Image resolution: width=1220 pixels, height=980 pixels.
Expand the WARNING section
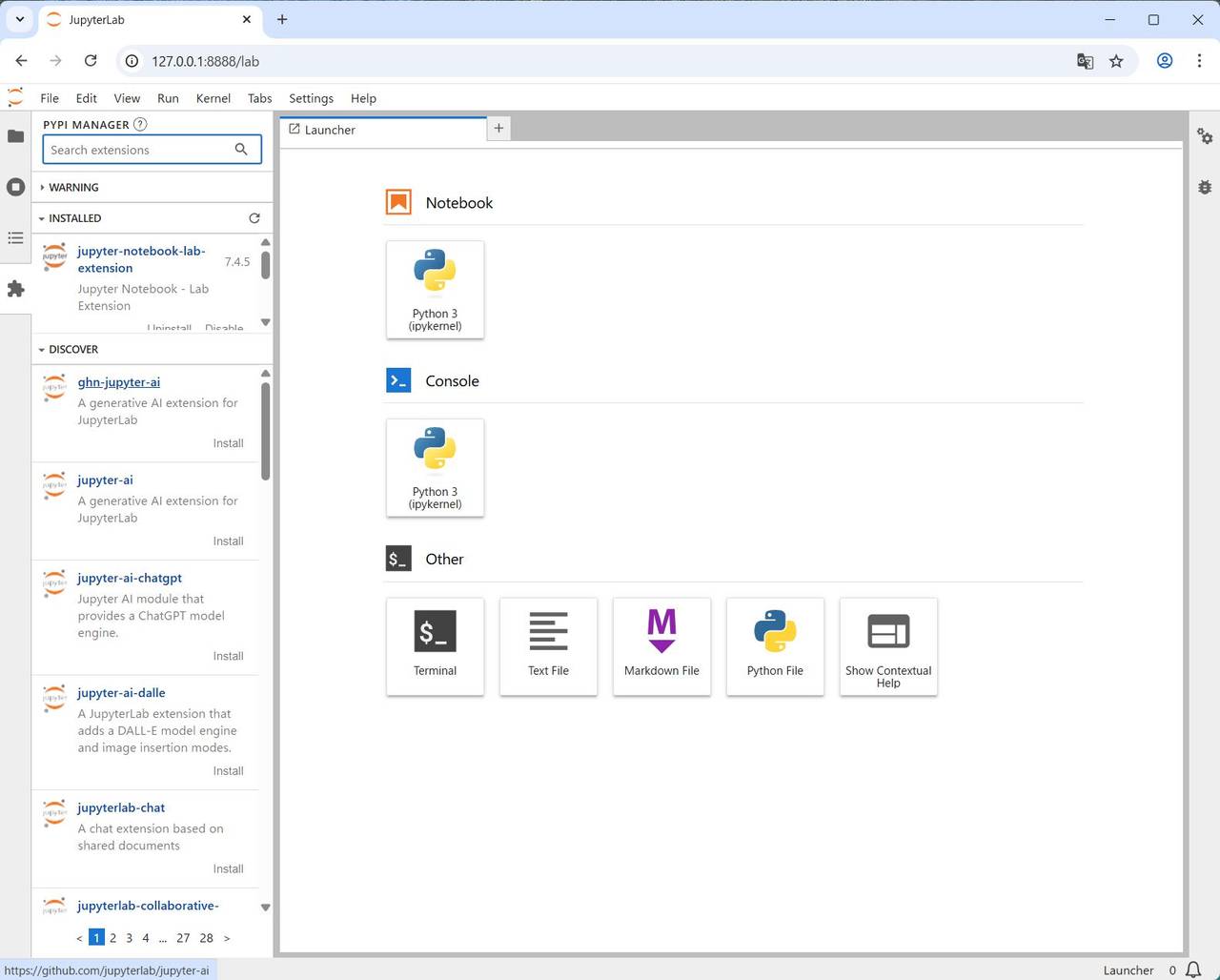point(73,188)
